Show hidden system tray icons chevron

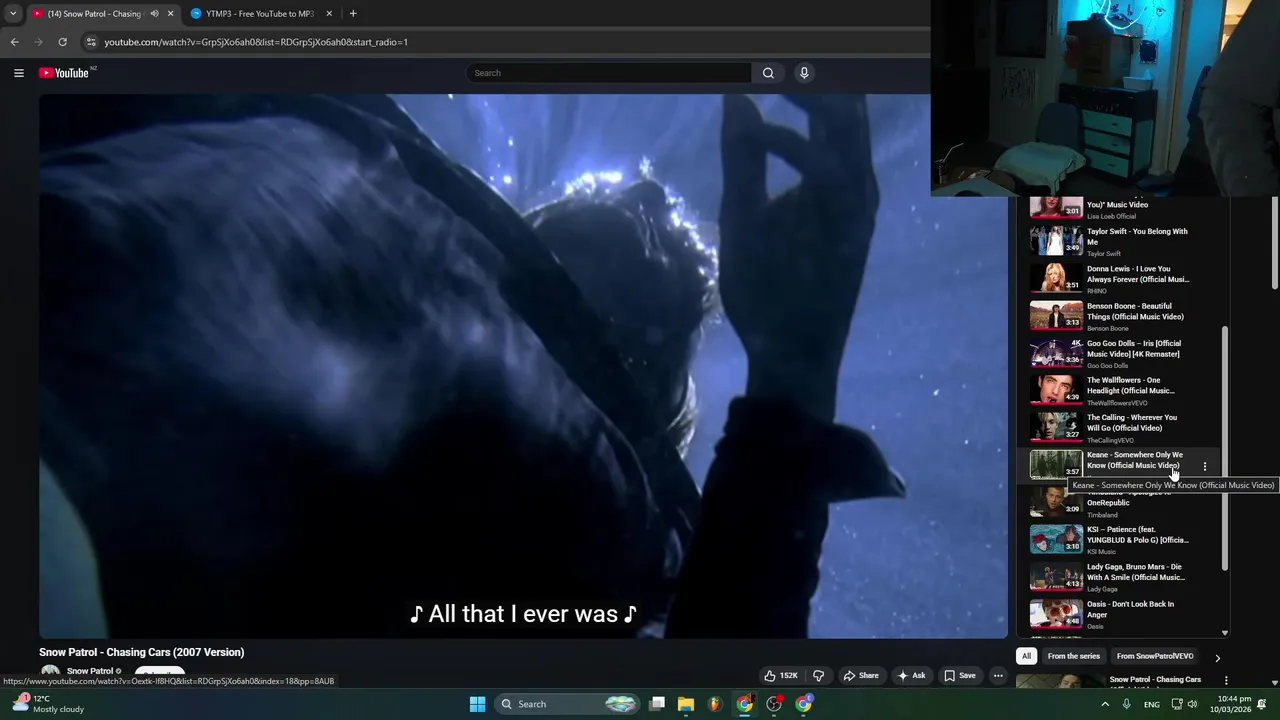click(x=1105, y=704)
